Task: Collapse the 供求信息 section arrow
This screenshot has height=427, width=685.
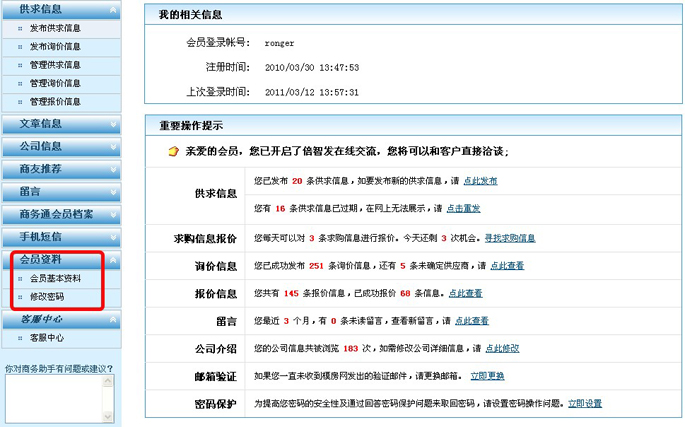Action: pyautogui.click(x=113, y=9)
